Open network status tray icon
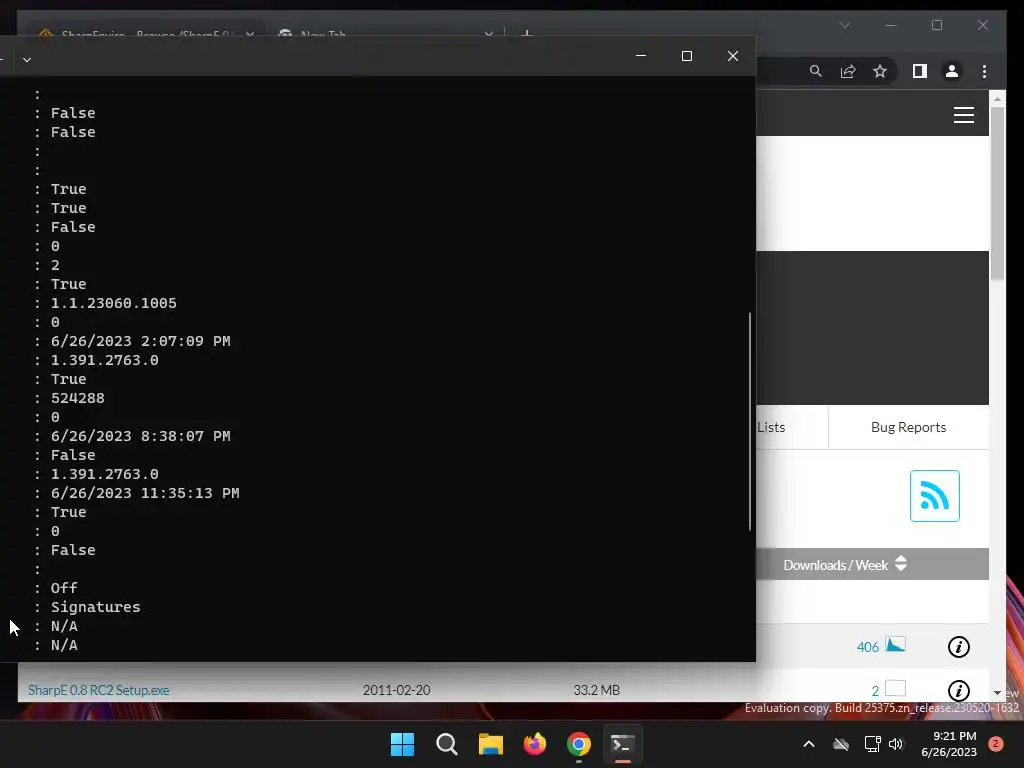Viewport: 1024px width, 768px height. coord(872,744)
